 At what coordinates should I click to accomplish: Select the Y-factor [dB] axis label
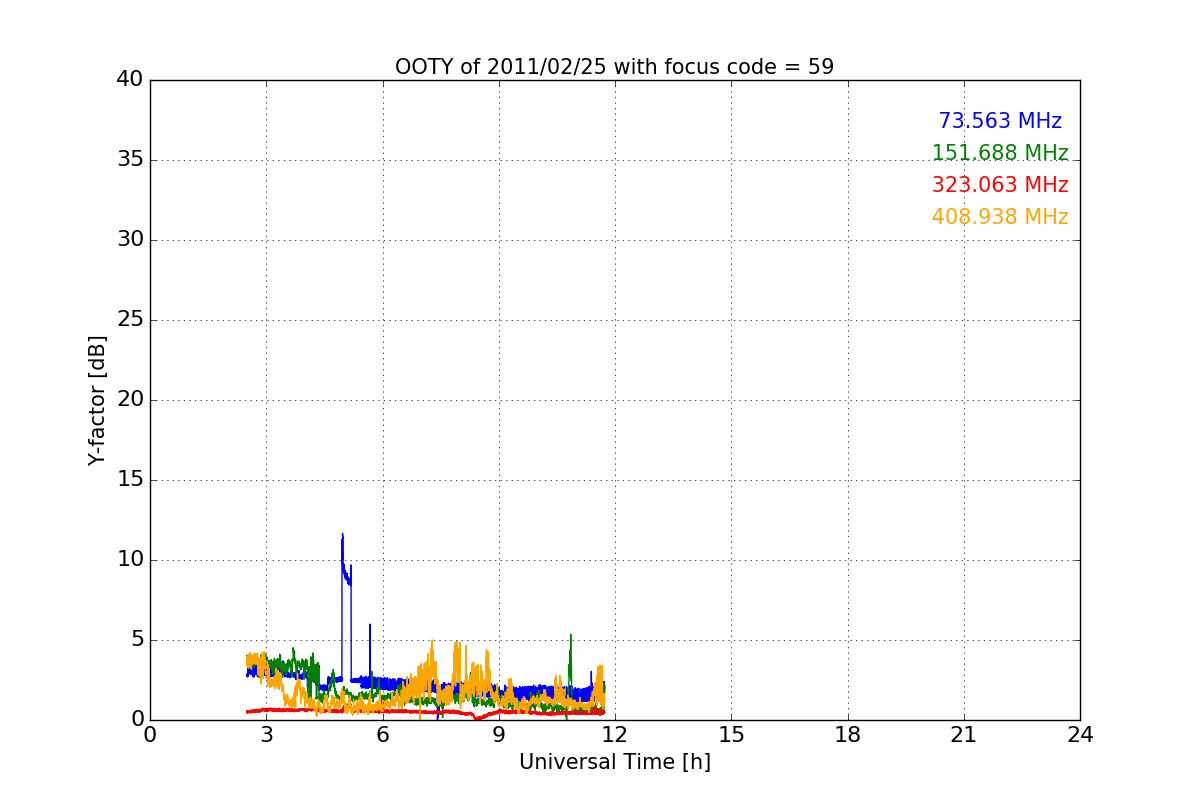coord(97,400)
